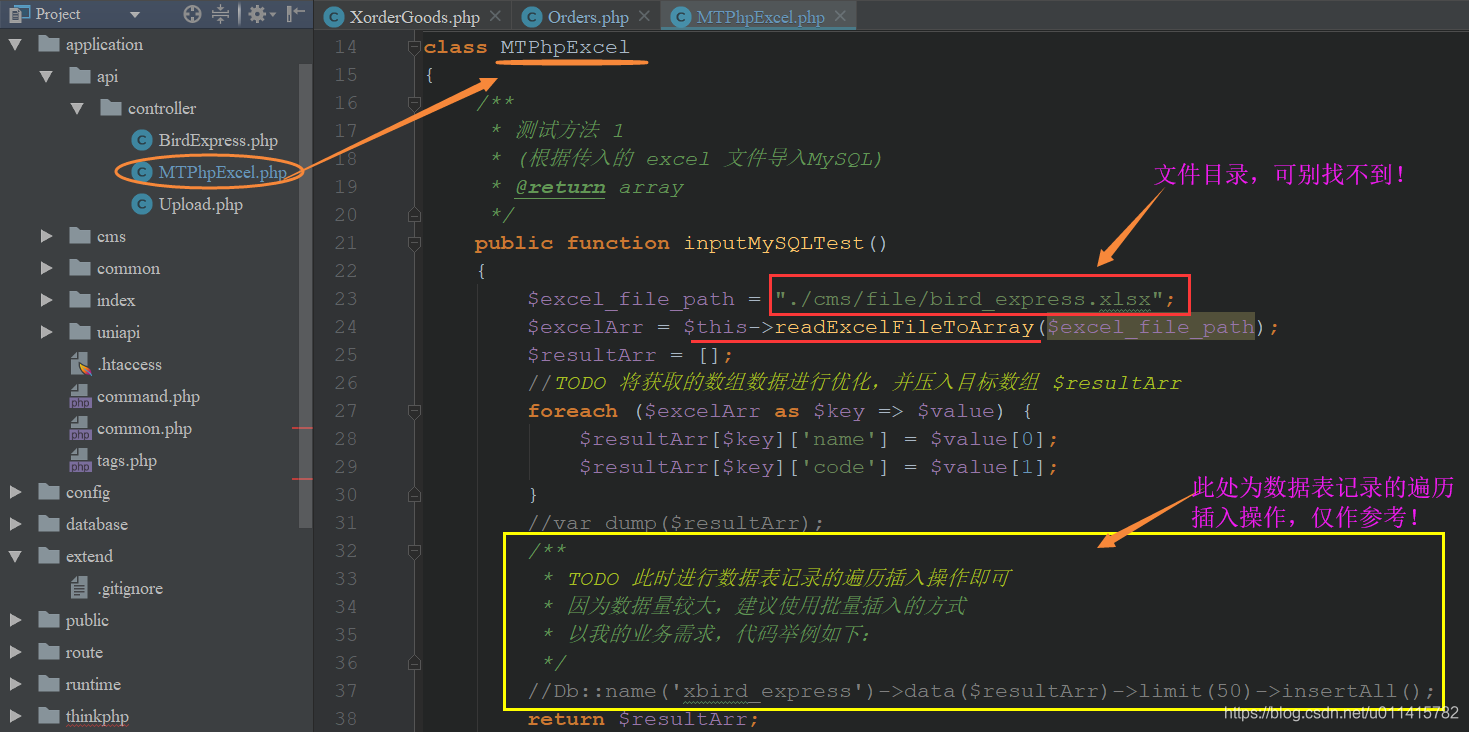Hide the Project panel with the hide icon

296,14
